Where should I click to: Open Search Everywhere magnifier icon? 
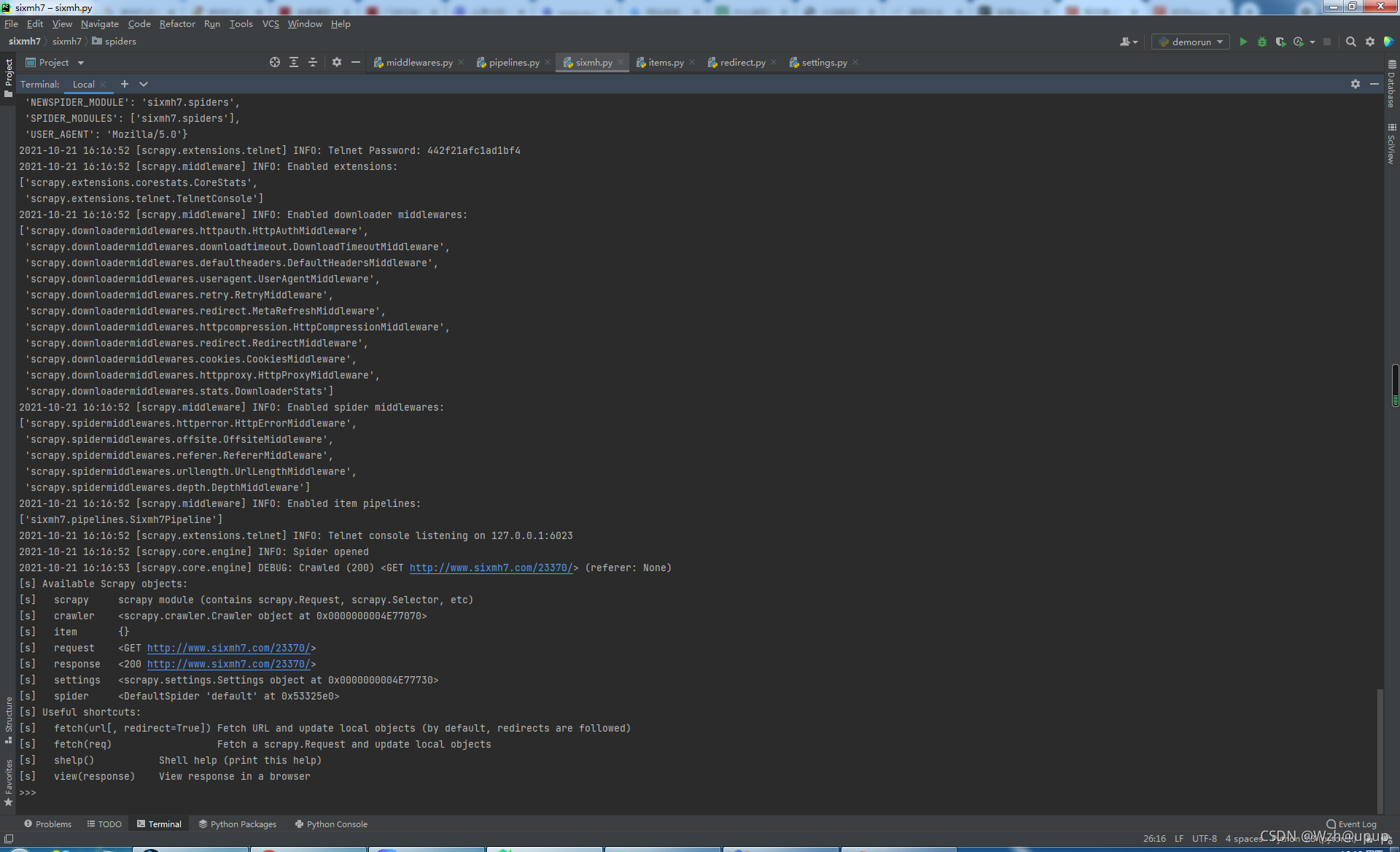click(x=1350, y=42)
